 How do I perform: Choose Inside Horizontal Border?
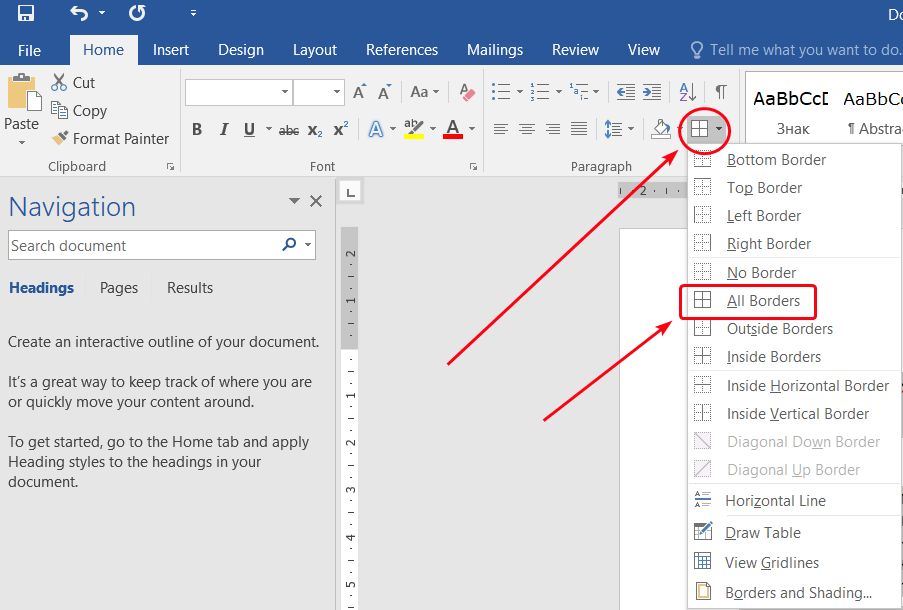(794, 385)
